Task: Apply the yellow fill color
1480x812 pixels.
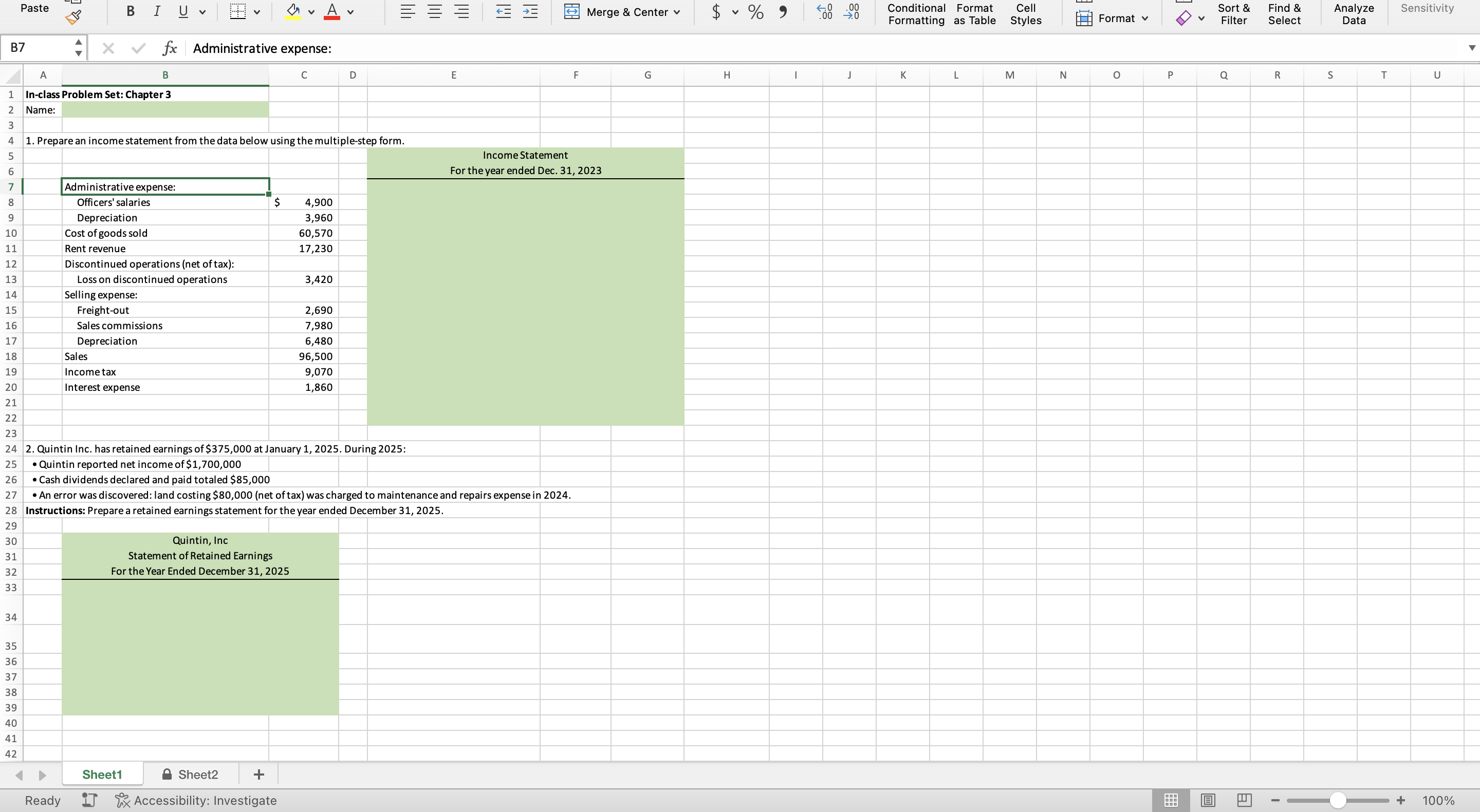Action: pos(293,11)
